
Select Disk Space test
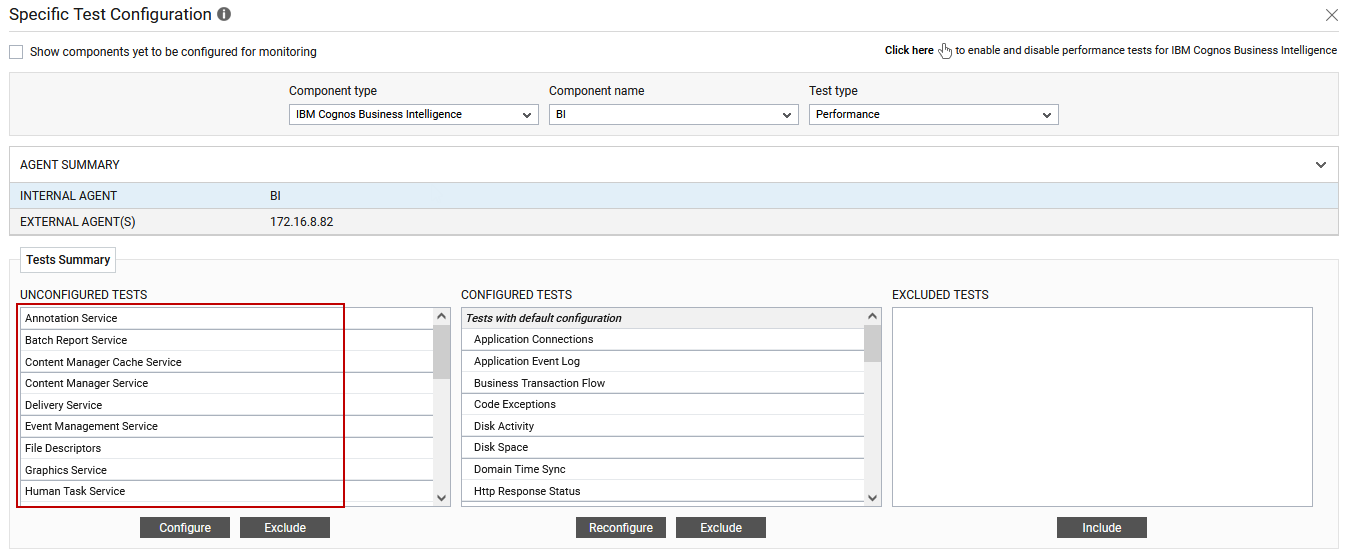(x=663, y=447)
